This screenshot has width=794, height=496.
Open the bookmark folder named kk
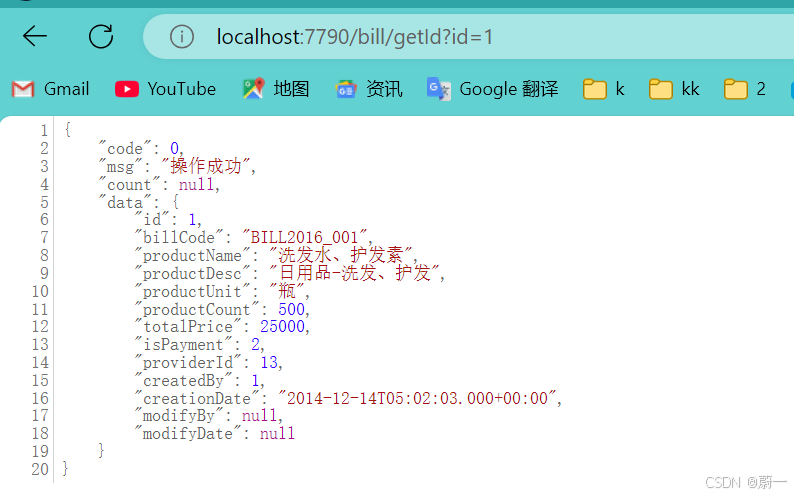[674, 89]
